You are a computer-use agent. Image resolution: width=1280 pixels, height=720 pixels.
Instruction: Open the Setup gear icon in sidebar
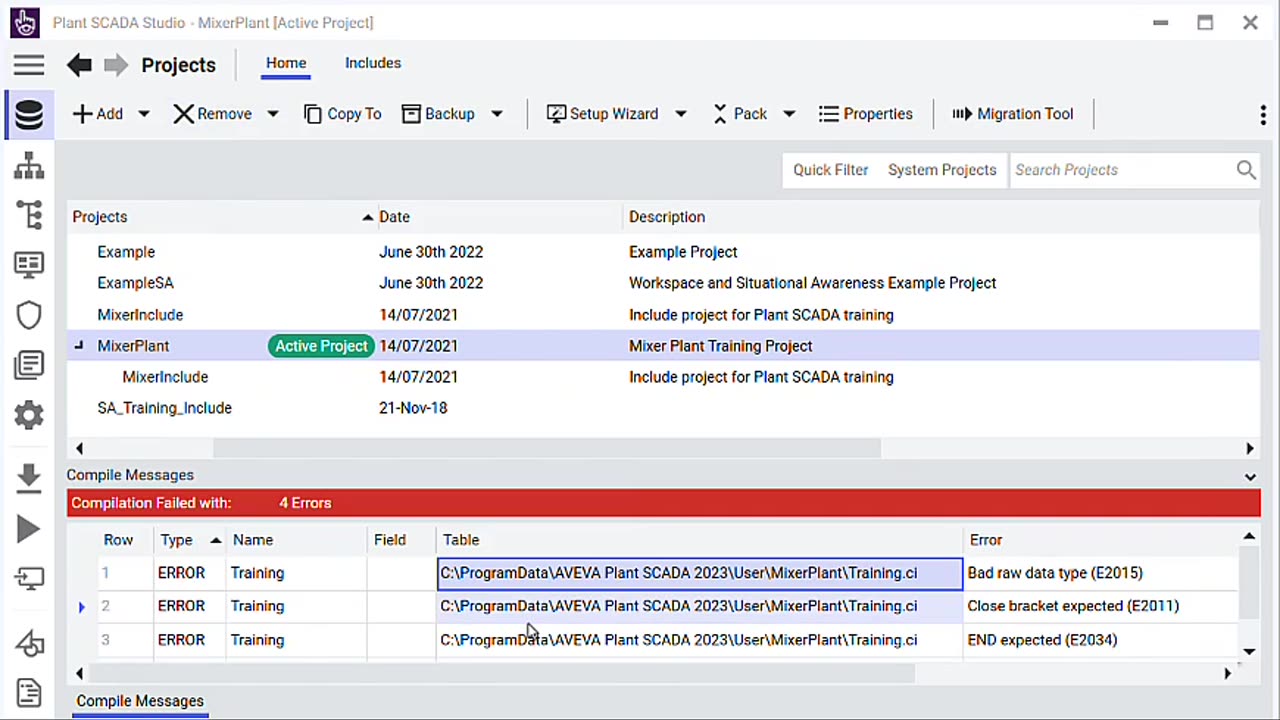pos(28,414)
